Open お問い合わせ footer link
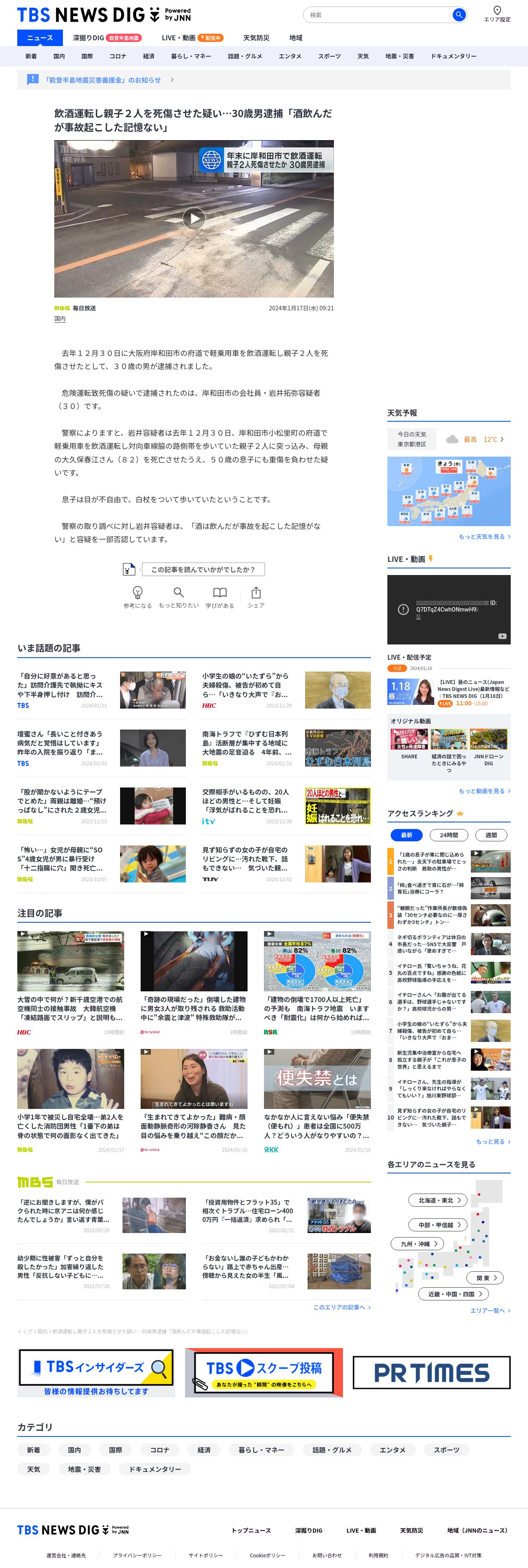This screenshot has width=528, height=1568. point(327,1555)
